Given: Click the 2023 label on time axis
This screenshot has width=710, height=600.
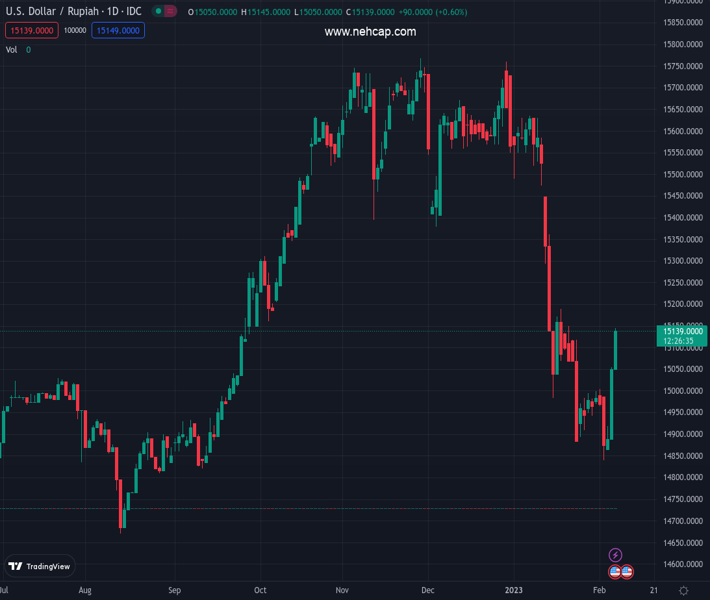Looking at the screenshot, I should coord(513,591).
